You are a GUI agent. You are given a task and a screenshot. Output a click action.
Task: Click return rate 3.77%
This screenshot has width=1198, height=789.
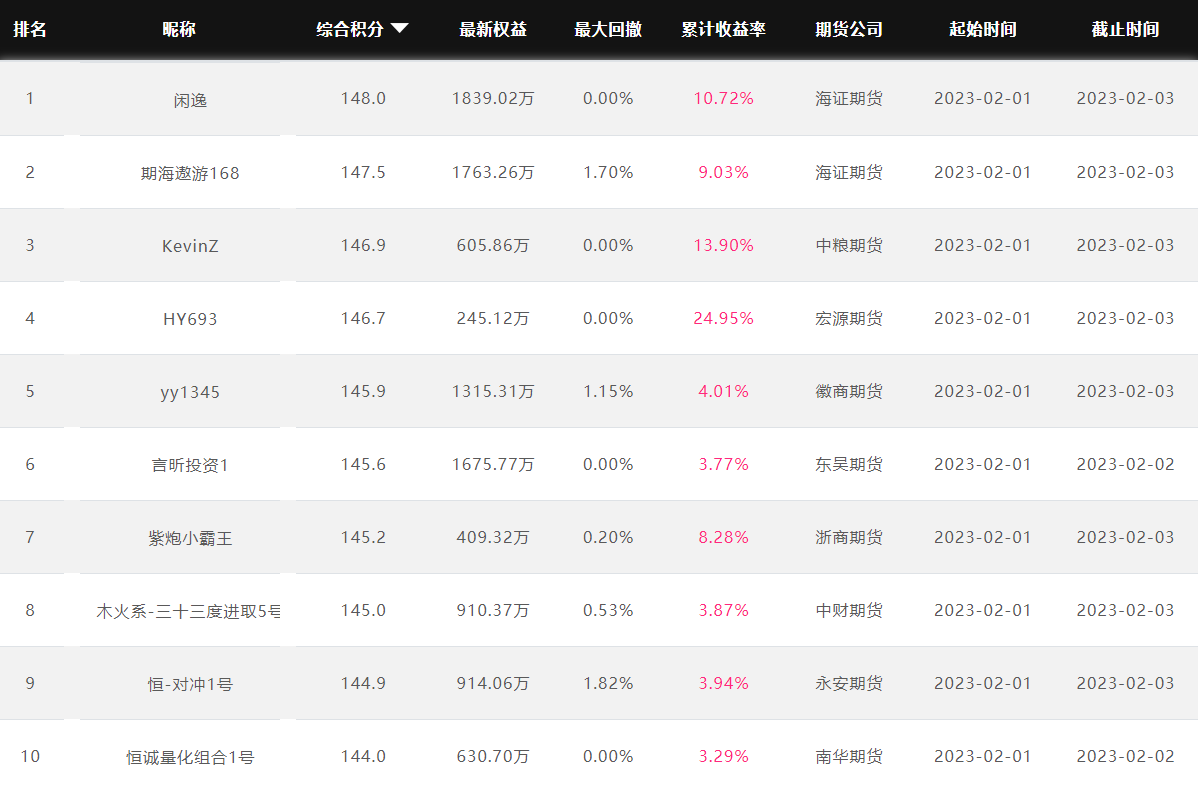coord(724,464)
